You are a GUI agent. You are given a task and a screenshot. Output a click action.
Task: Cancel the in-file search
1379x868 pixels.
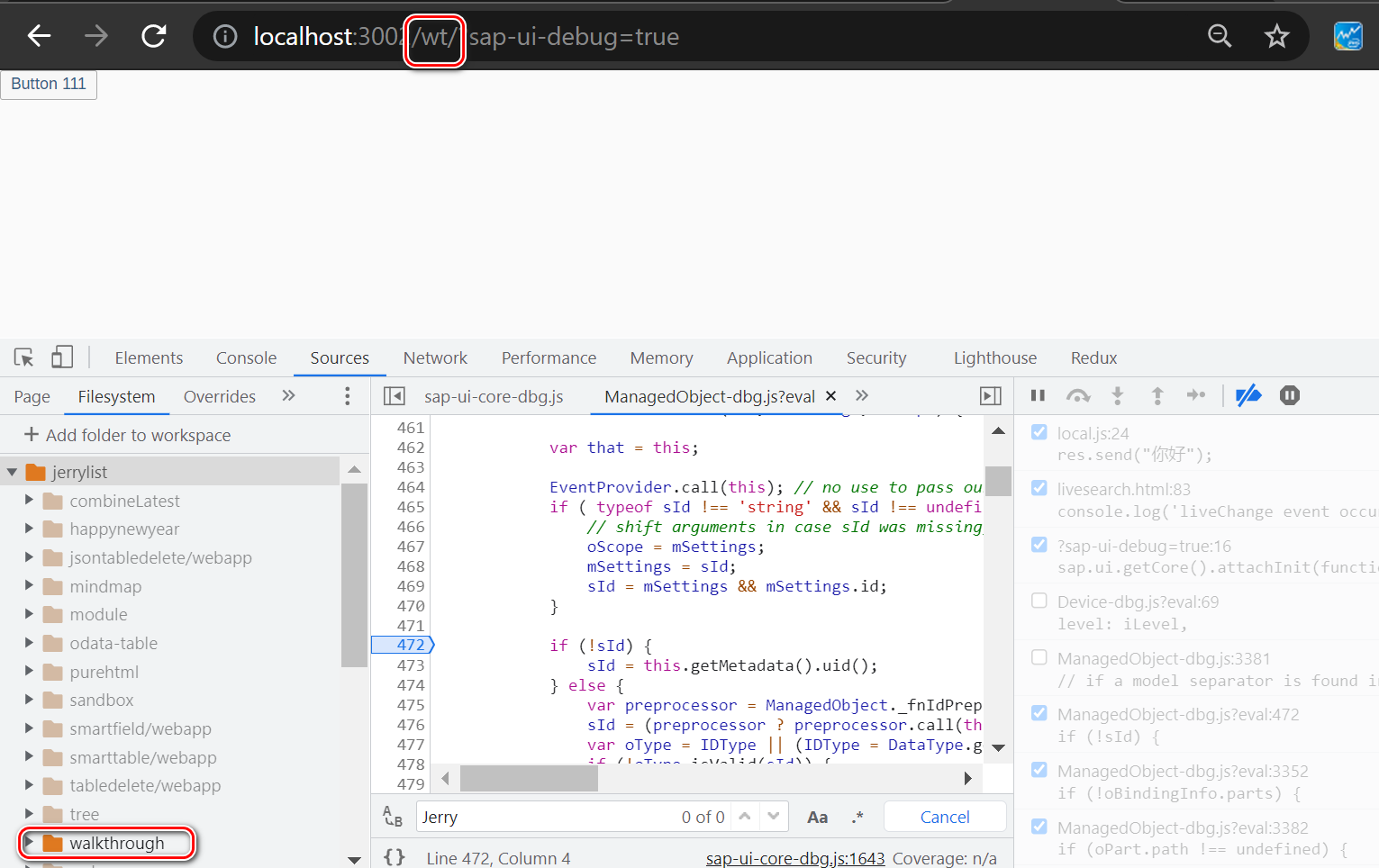945,817
